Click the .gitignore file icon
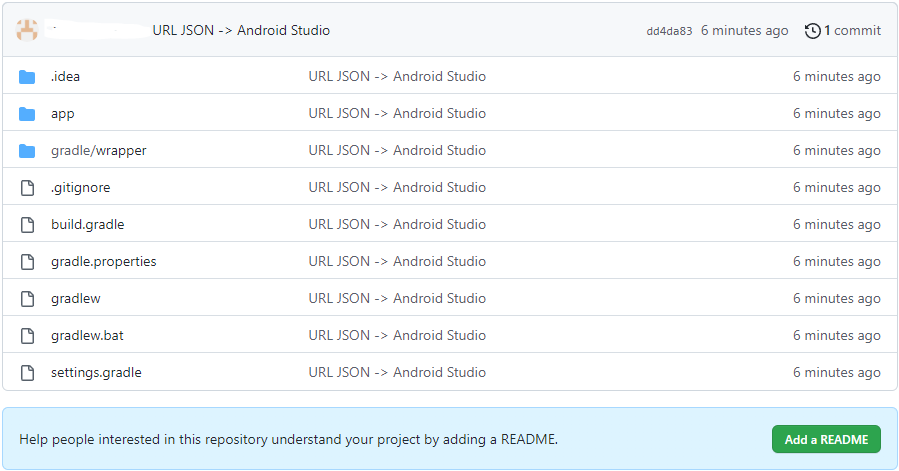The image size is (899, 471). [27, 188]
